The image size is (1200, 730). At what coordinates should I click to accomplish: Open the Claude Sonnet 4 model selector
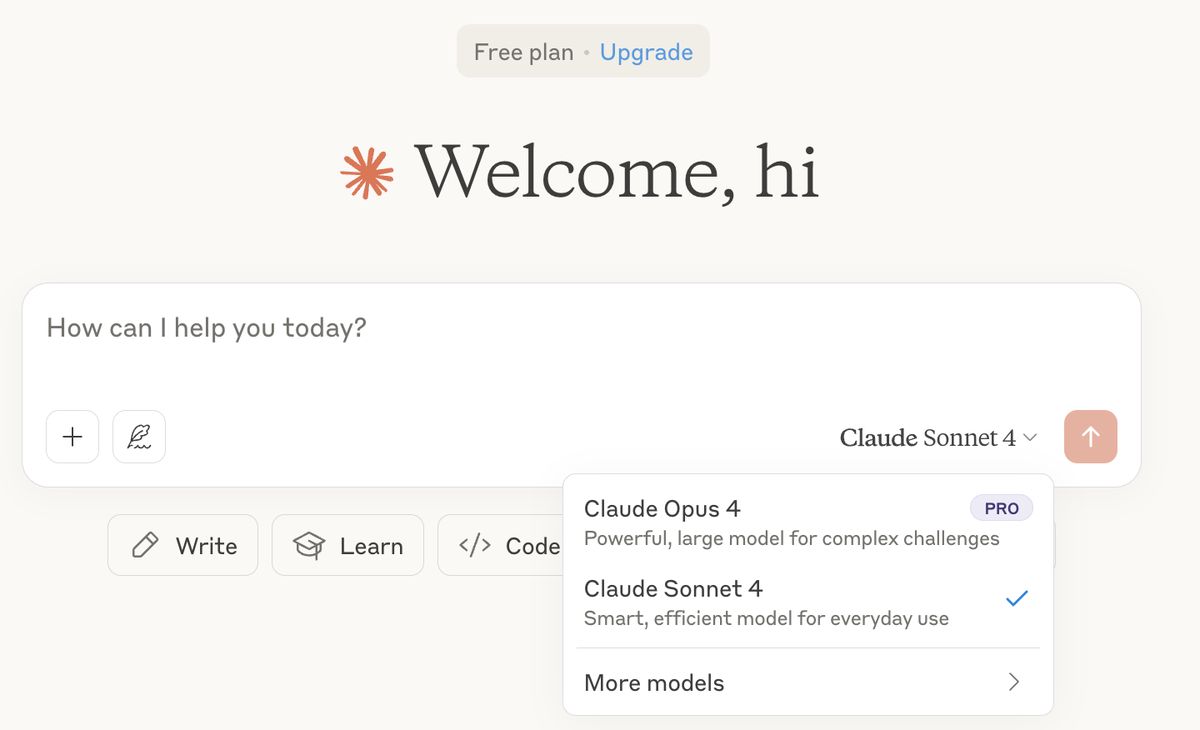[x=927, y=438]
